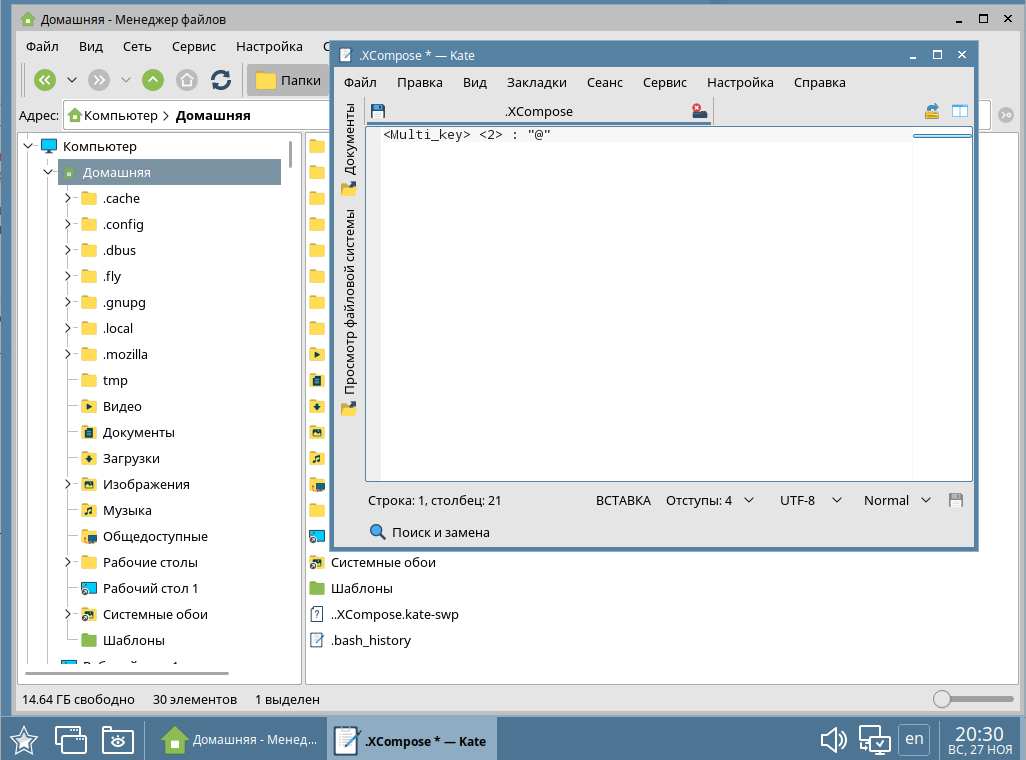Click Строка: 1, столбец: 21 position label

(x=434, y=500)
